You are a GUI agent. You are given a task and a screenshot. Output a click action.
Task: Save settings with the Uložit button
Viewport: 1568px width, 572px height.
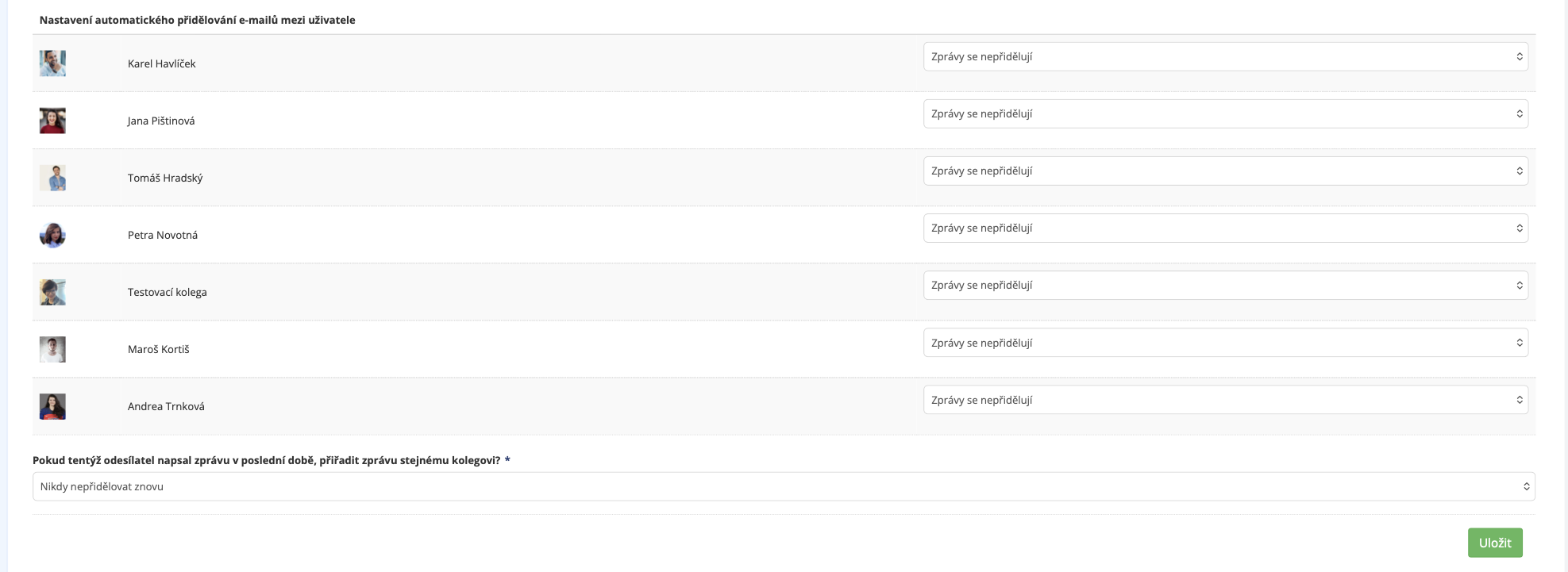click(1495, 543)
